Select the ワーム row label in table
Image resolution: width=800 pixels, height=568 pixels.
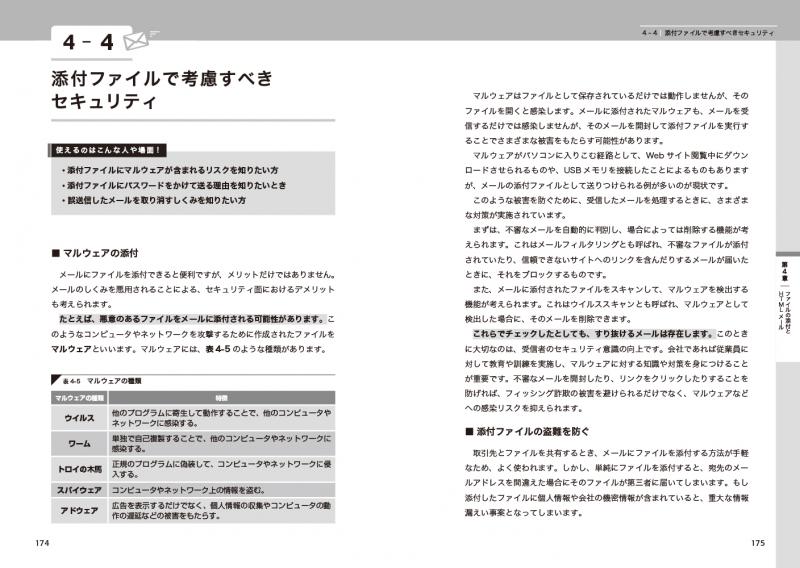point(78,444)
